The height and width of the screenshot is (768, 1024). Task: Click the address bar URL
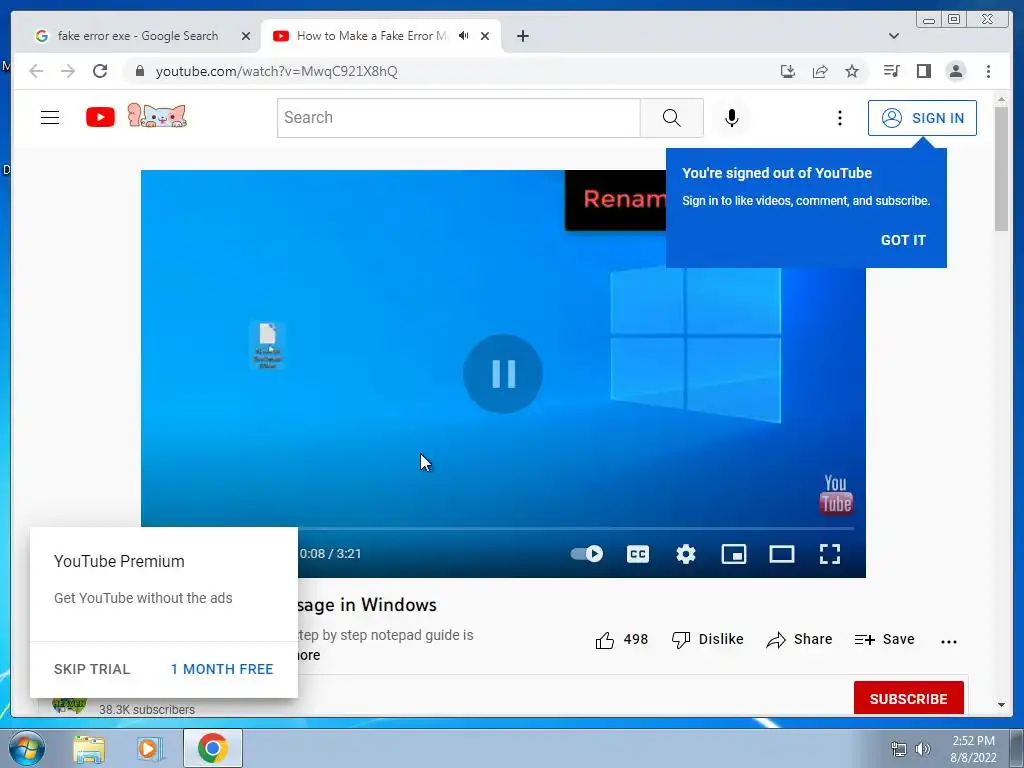click(276, 71)
